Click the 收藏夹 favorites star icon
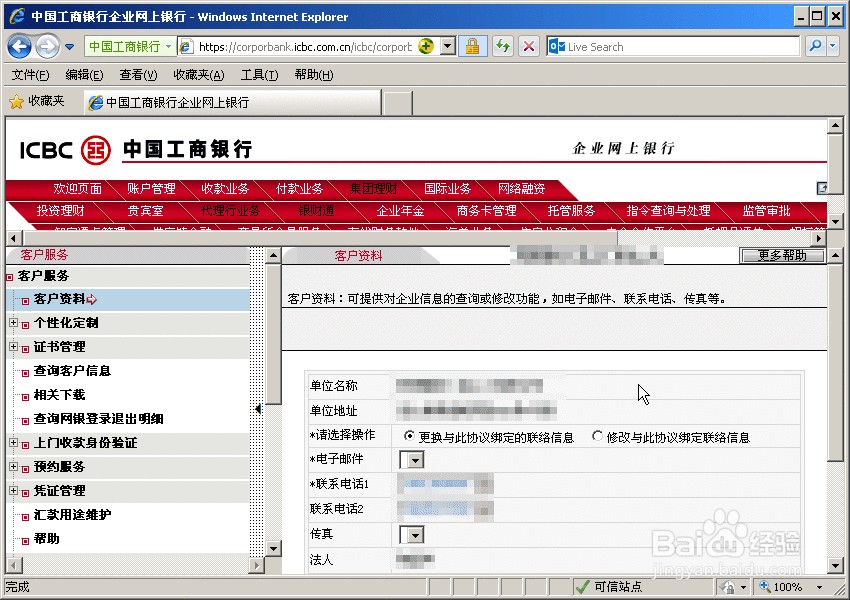This screenshot has width=850, height=600. pyautogui.click(x=17, y=101)
